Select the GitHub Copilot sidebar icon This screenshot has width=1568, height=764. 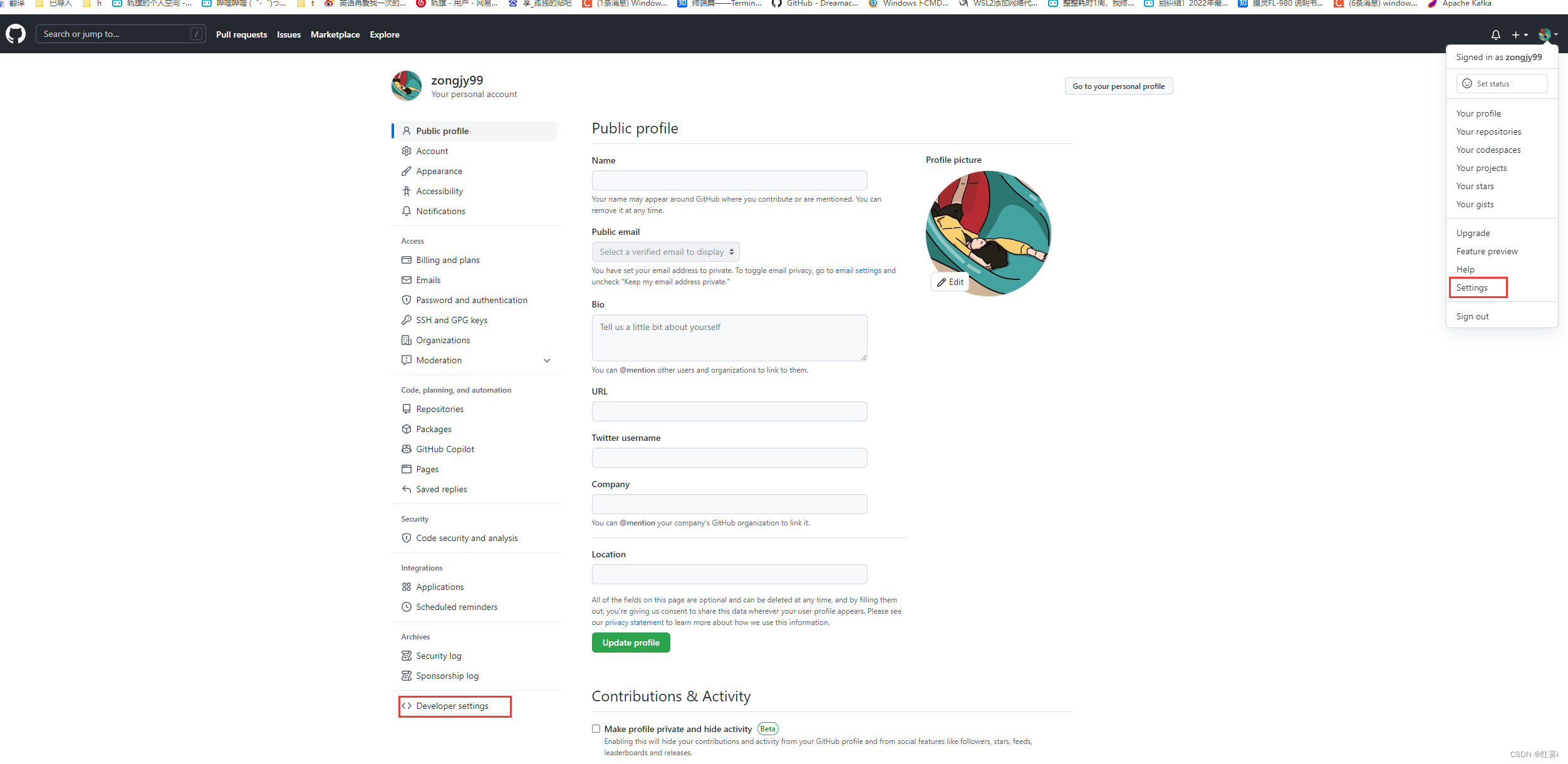(x=407, y=449)
